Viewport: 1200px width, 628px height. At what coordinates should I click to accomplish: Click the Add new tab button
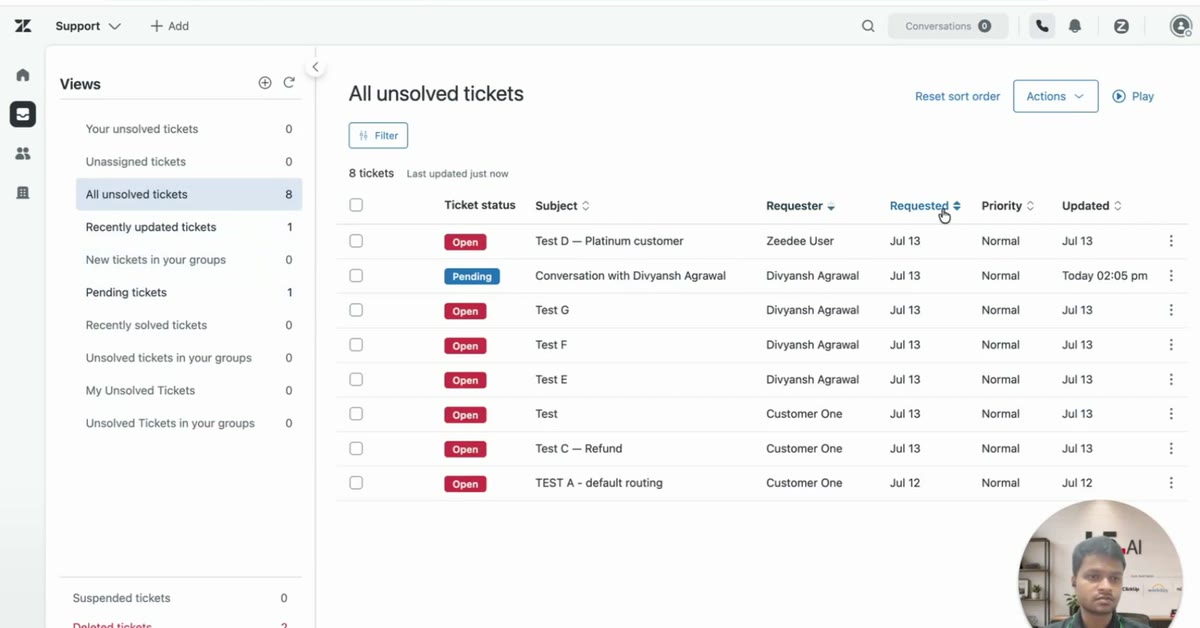point(169,26)
